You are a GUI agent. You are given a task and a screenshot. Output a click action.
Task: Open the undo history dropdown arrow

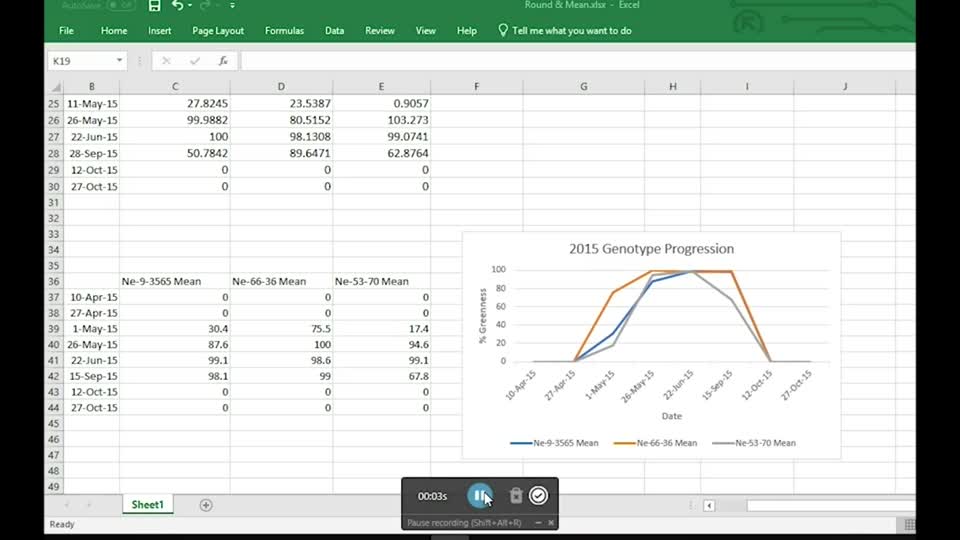click(190, 6)
